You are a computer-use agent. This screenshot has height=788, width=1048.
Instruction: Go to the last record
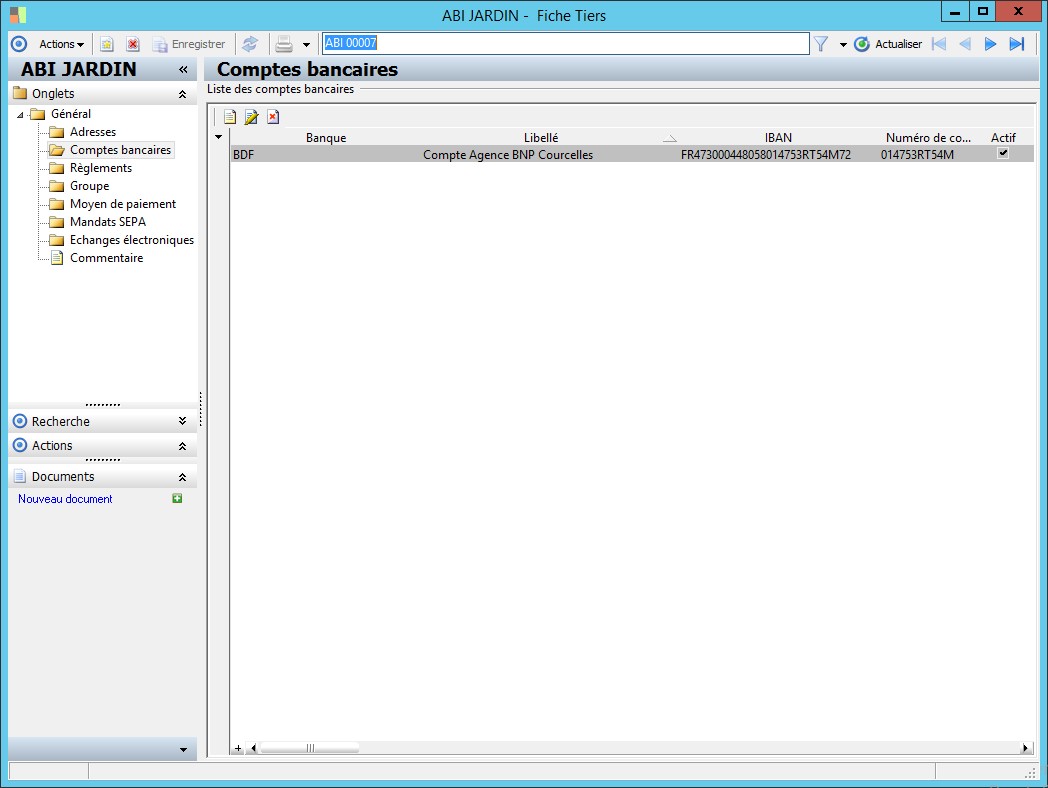[x=1017, y=44]
